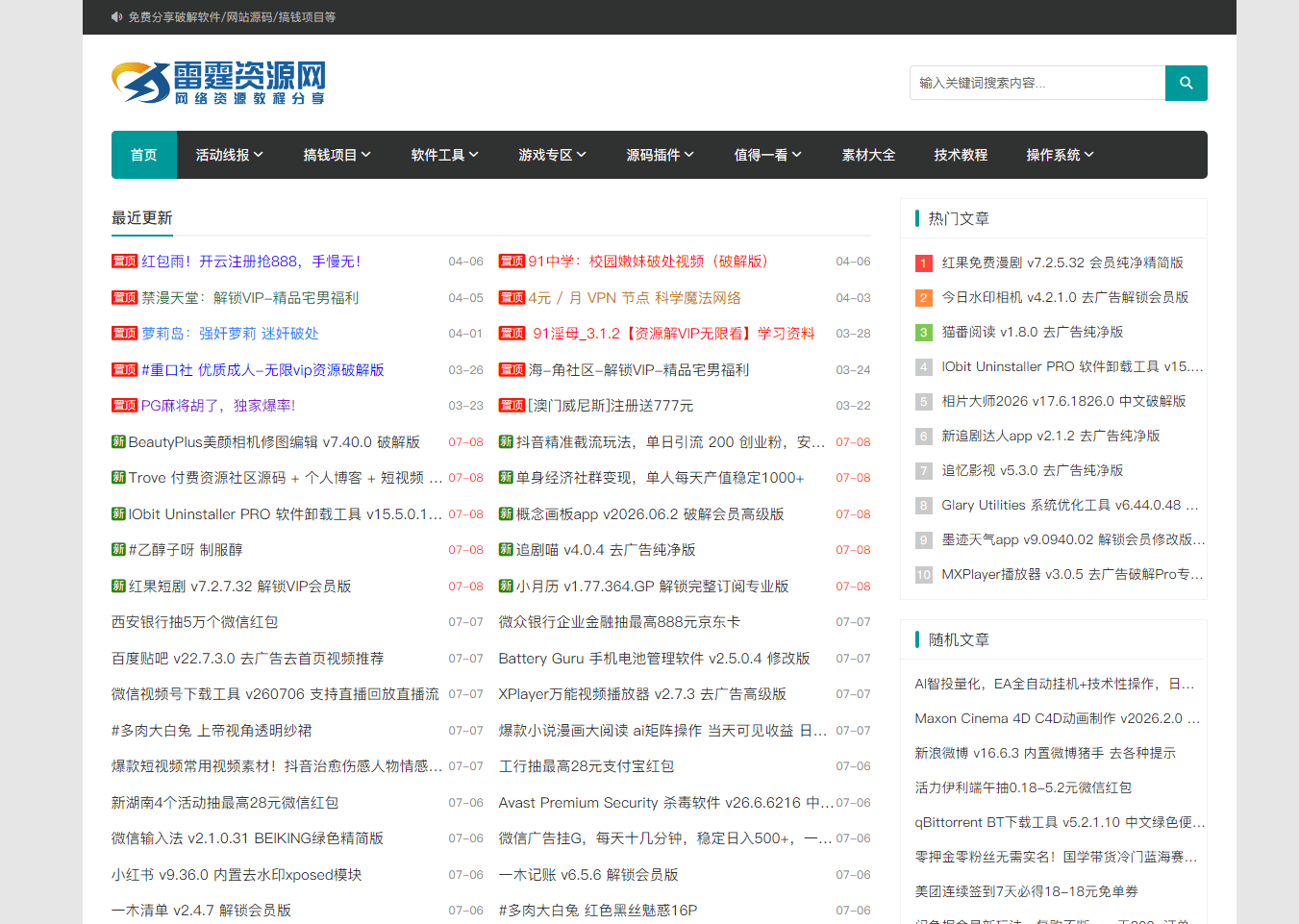The height and width of the screenshot is (924, 1299).
Task: Open 微众银行企业金融抽京东卡 post
Action: (x=619, y=622)
